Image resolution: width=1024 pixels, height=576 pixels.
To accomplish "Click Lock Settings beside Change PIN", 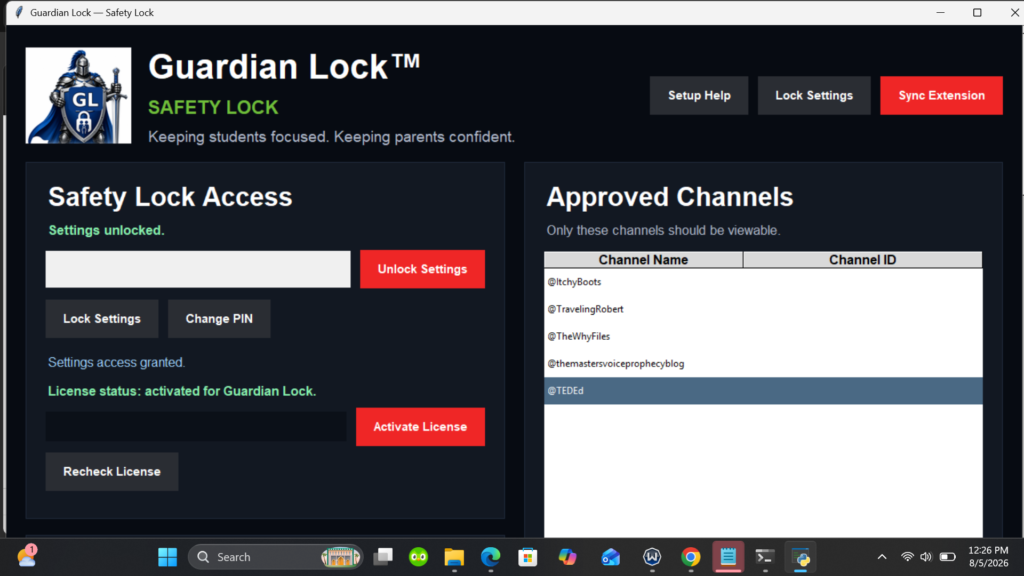I will (x=102, y=319).
